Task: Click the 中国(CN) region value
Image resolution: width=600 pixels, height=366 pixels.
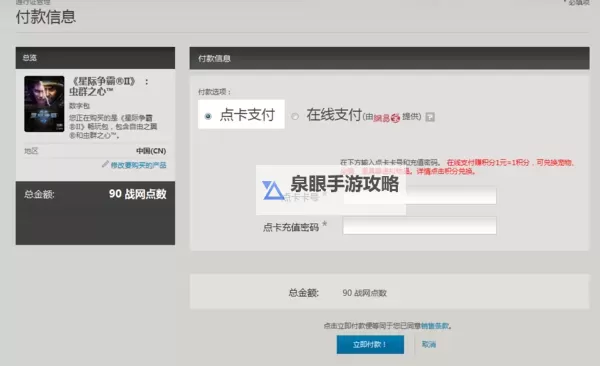Action: pyautogui.click(x=151, y=151)
